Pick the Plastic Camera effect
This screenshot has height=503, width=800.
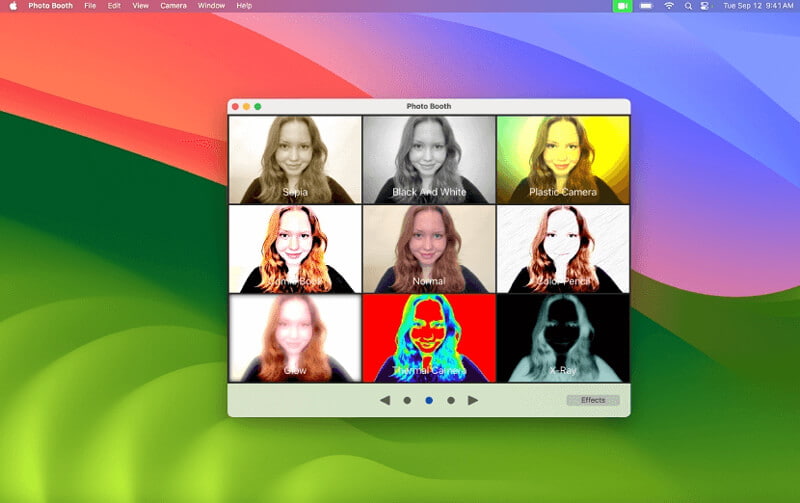[563, 160]
